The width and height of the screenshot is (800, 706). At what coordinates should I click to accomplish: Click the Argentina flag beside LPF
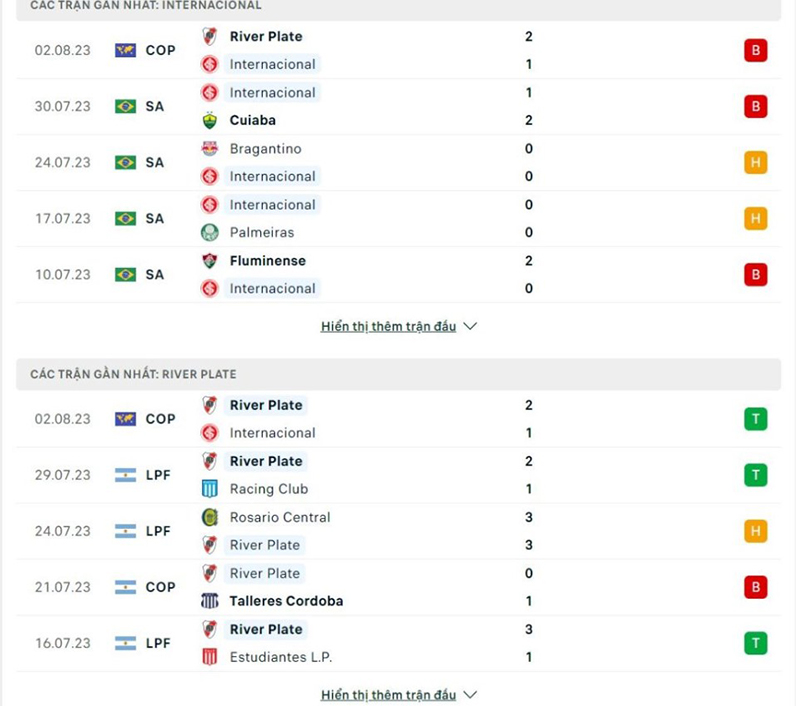click(124, 475)
